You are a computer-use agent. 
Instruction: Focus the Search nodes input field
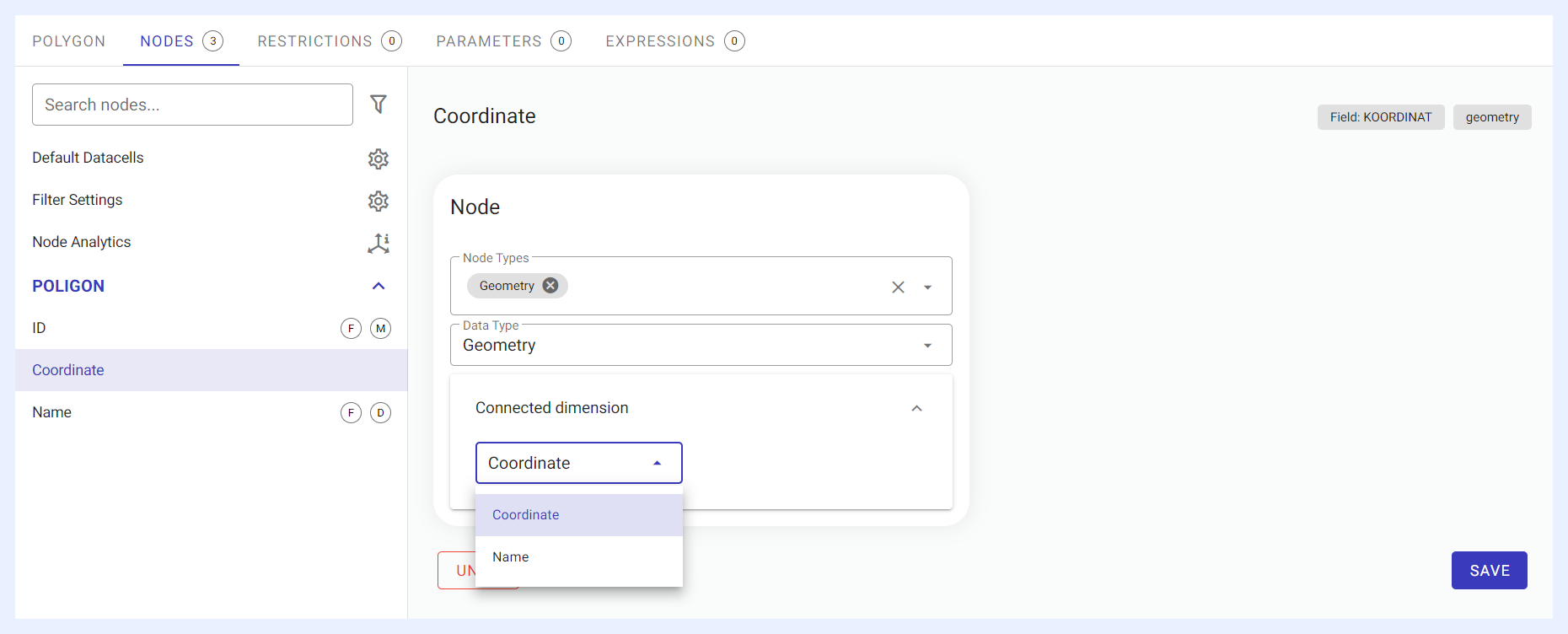192,105
